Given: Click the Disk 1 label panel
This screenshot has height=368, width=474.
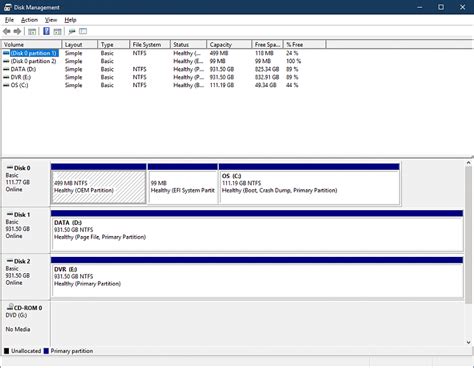Looking at the screenshot, I should [x=26, y=230].
